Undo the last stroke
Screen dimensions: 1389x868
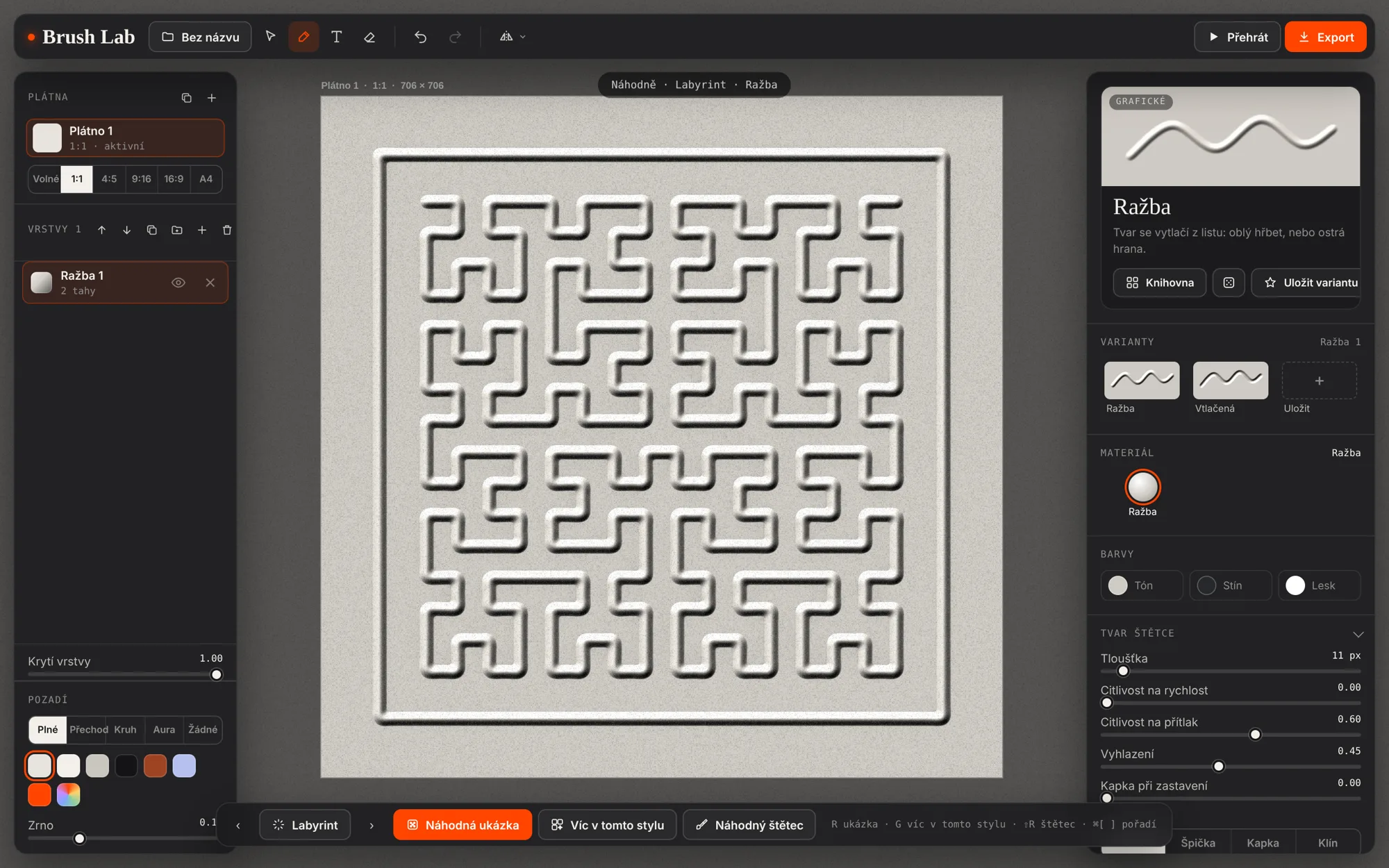420,37
